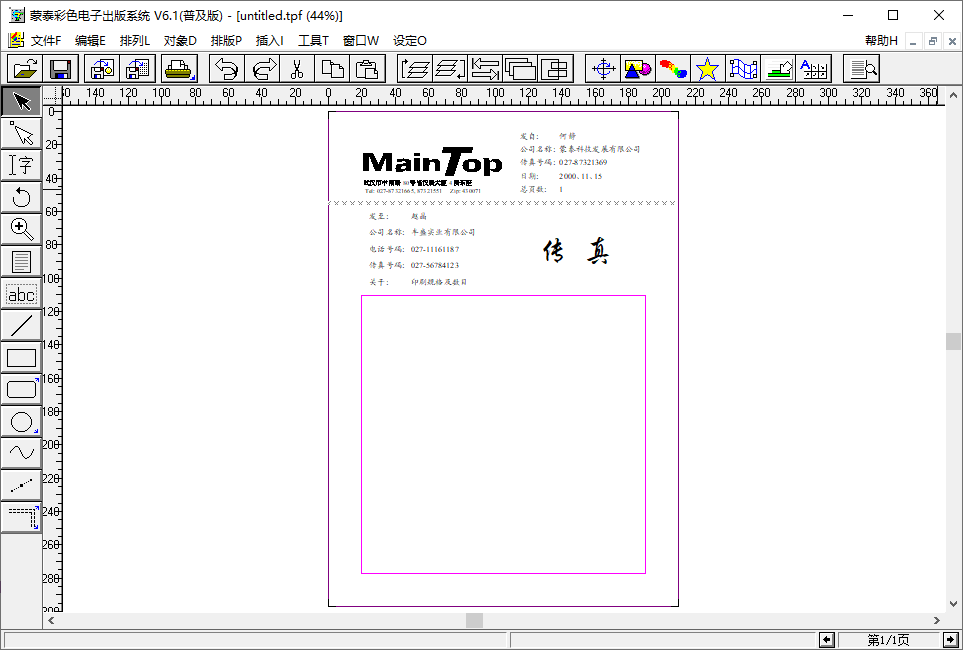Select the straight line tool
Screen dimensions: 963x650
pos(21,325)
